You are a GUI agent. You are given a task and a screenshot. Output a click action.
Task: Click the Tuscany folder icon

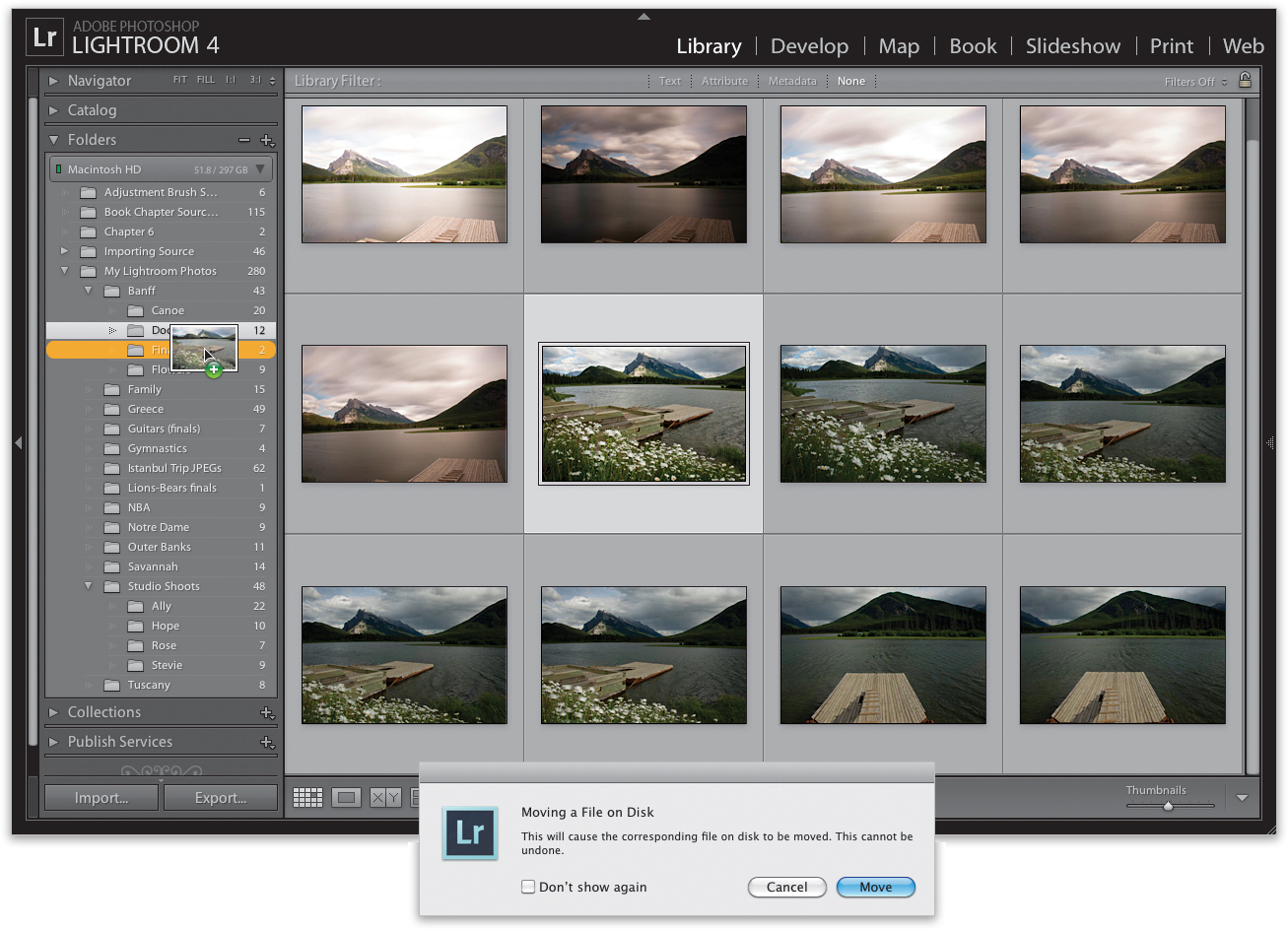tap(112, 685)
